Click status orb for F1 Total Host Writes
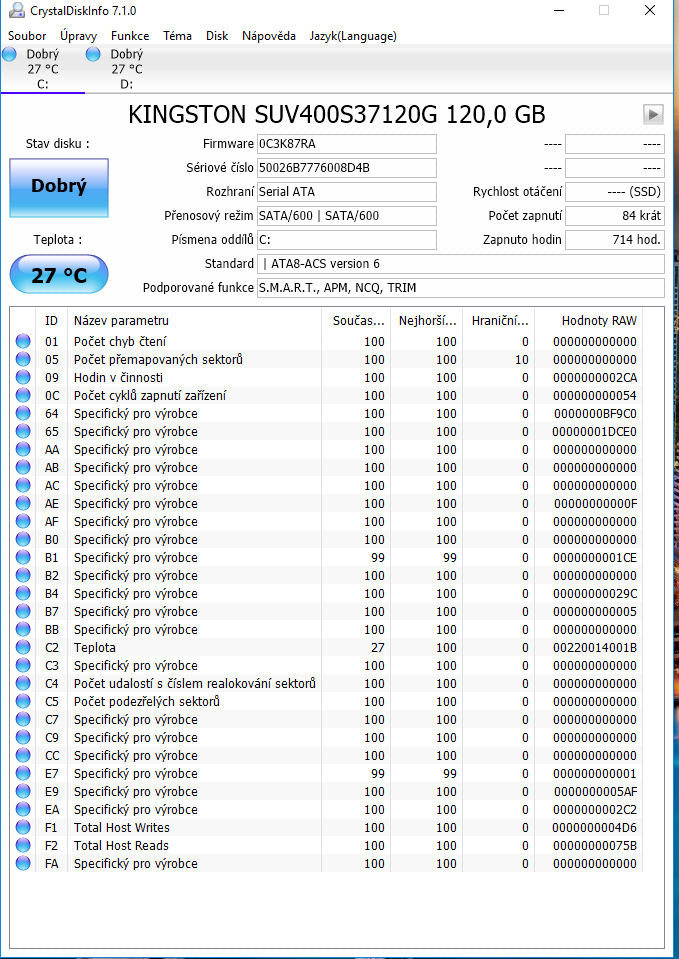679x959 pixels. coord(23,828)
